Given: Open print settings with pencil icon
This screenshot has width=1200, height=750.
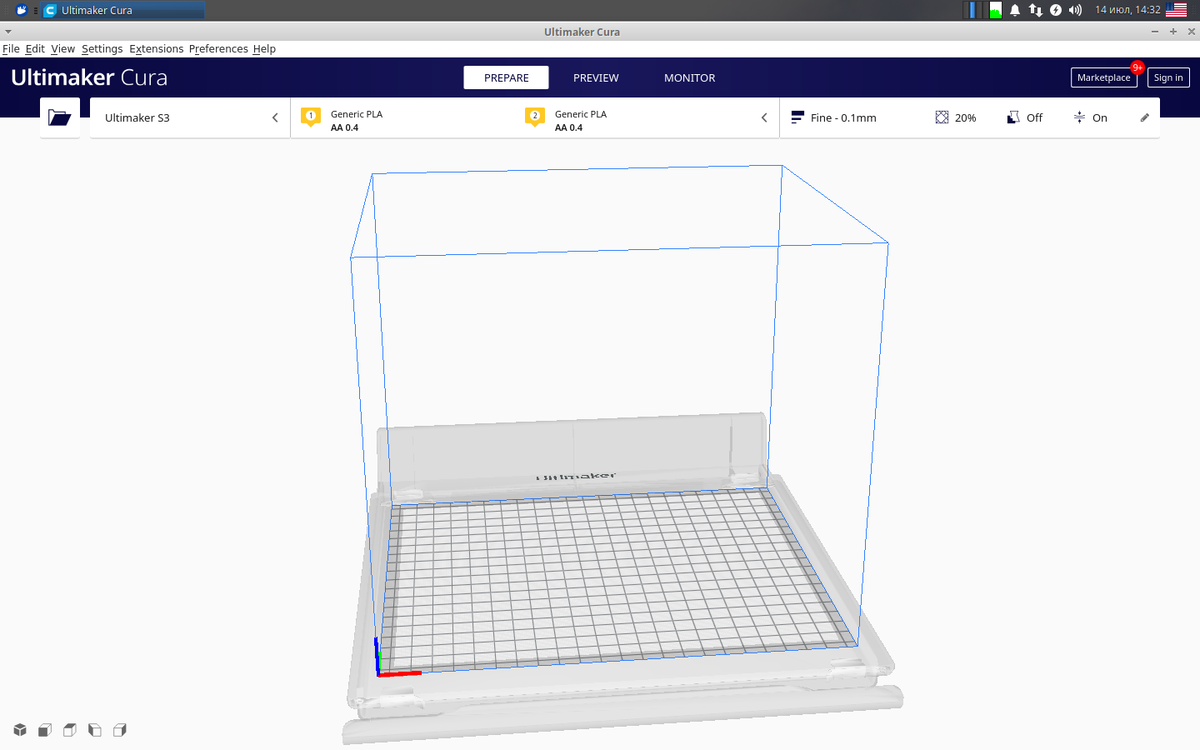Looking at the screenshot, I should click(1145, 117).
